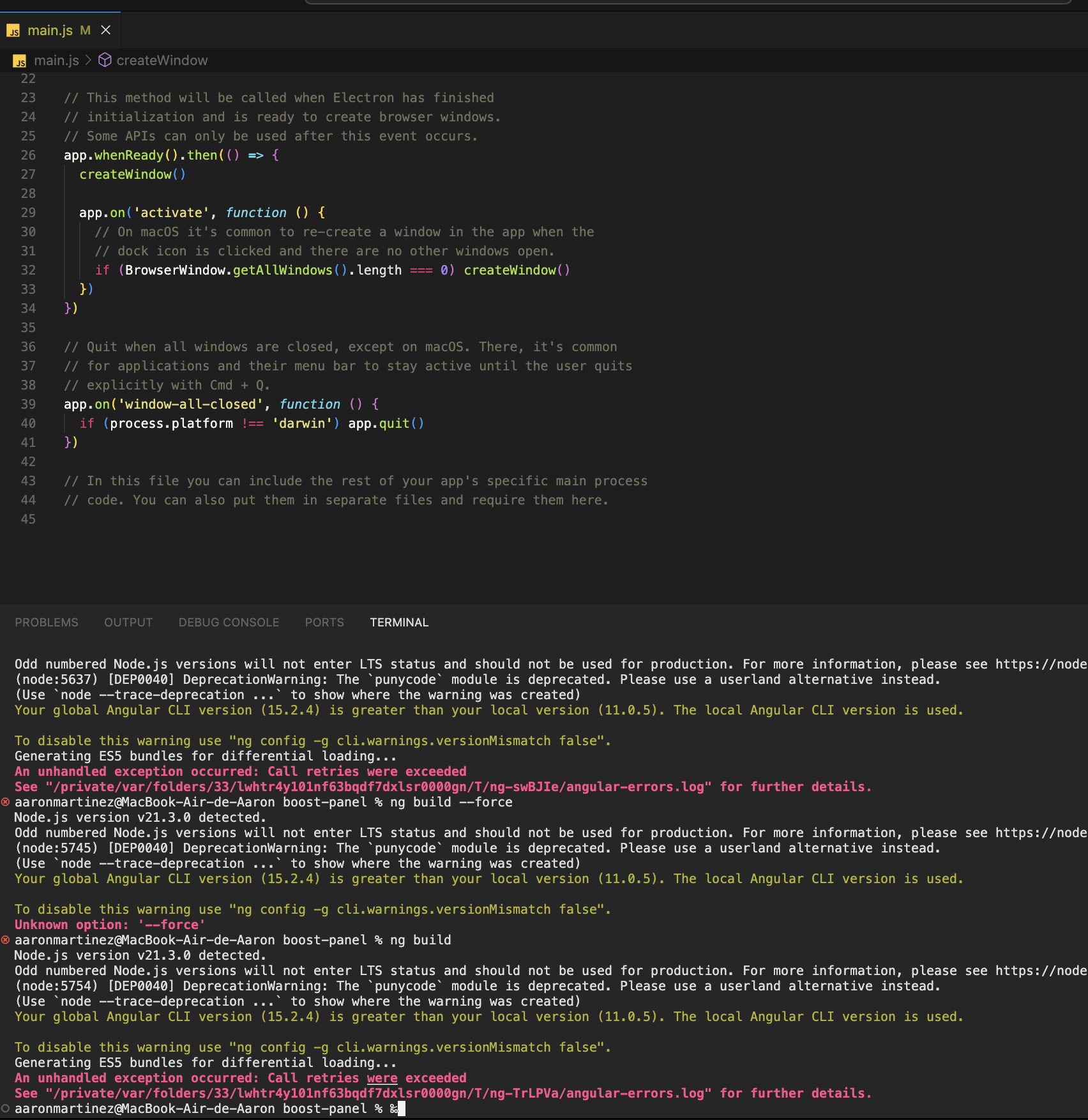Click red error marker beside 'ng build --force'
The image size is (1088, 1120).
pos(6,802)
